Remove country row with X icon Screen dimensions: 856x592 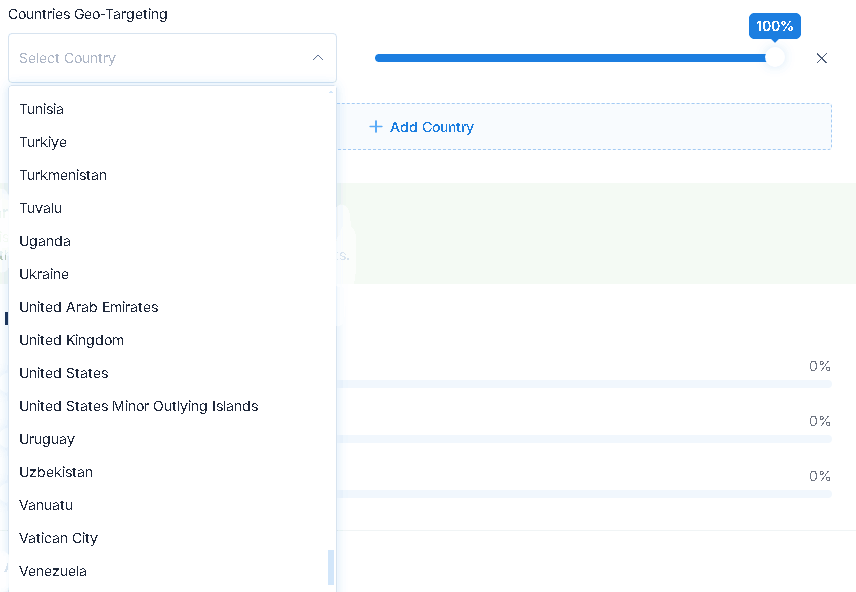tap(821, 58)
